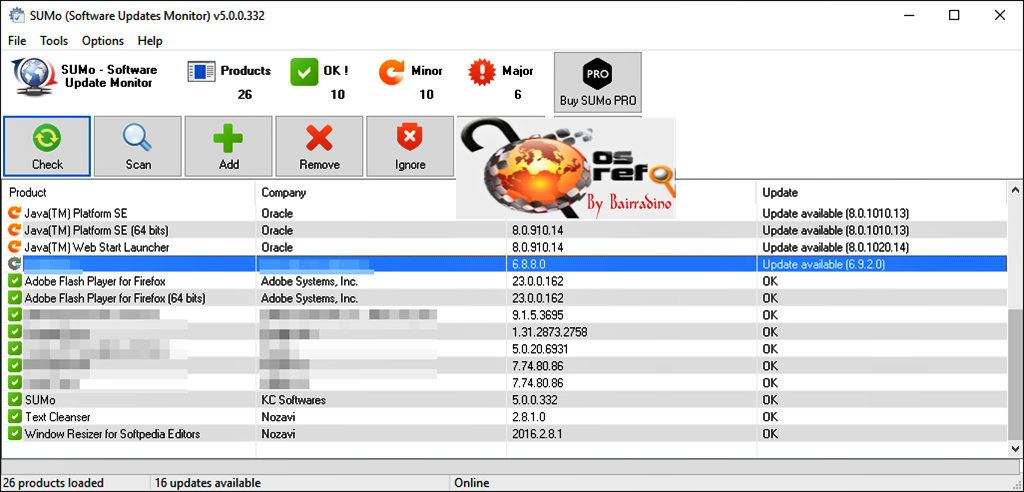Click Buy SUMo PRO button
This screenshot has height=492, width=1024.
598,82
